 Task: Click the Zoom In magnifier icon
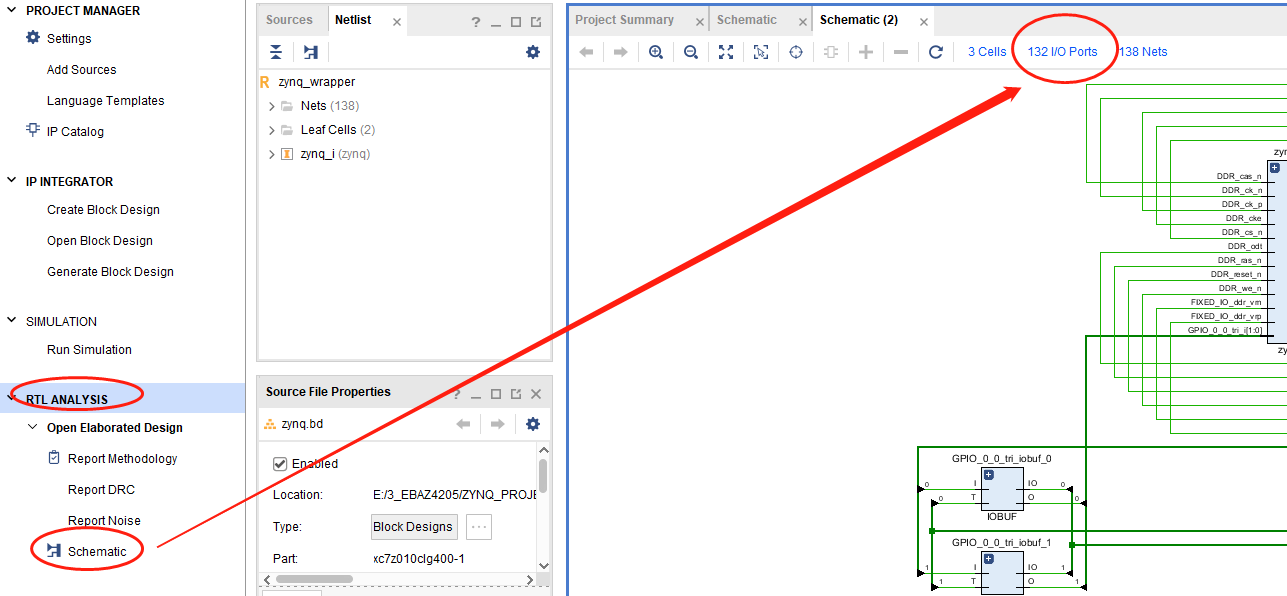tap(656, 52)
